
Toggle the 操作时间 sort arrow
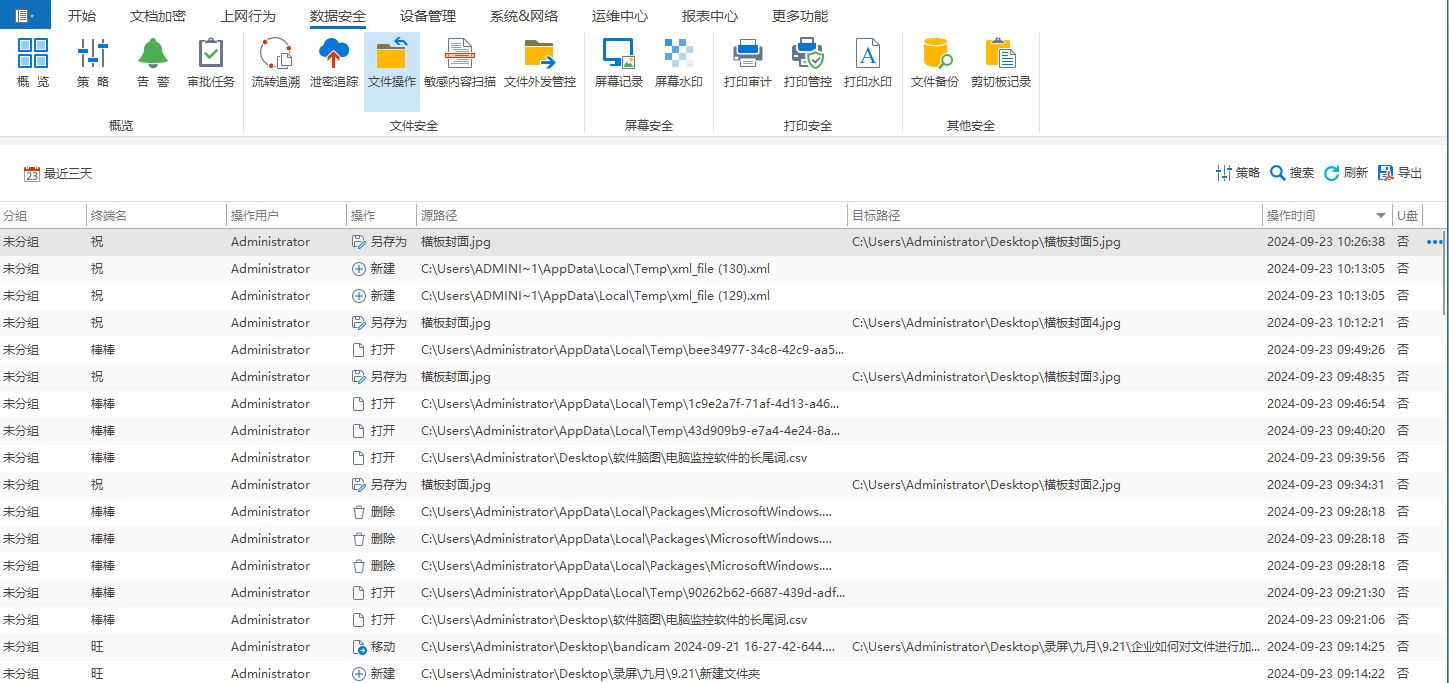coord(1381,215)
